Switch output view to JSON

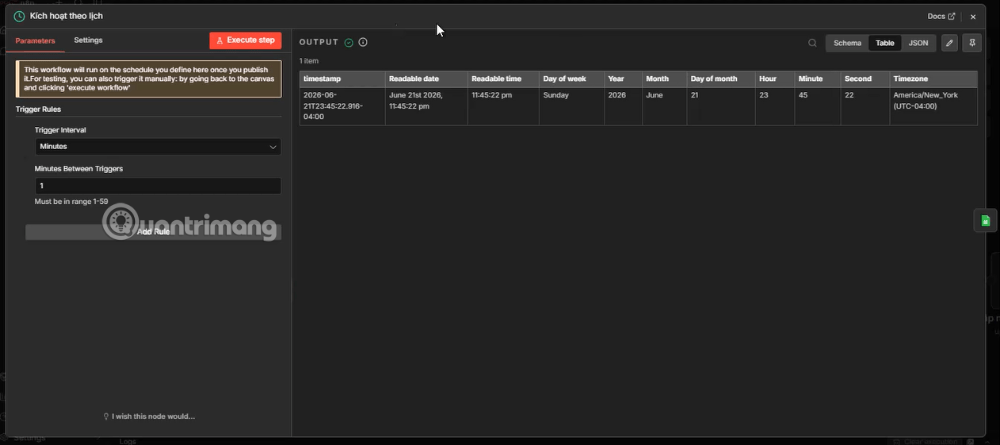click(918, 43)
